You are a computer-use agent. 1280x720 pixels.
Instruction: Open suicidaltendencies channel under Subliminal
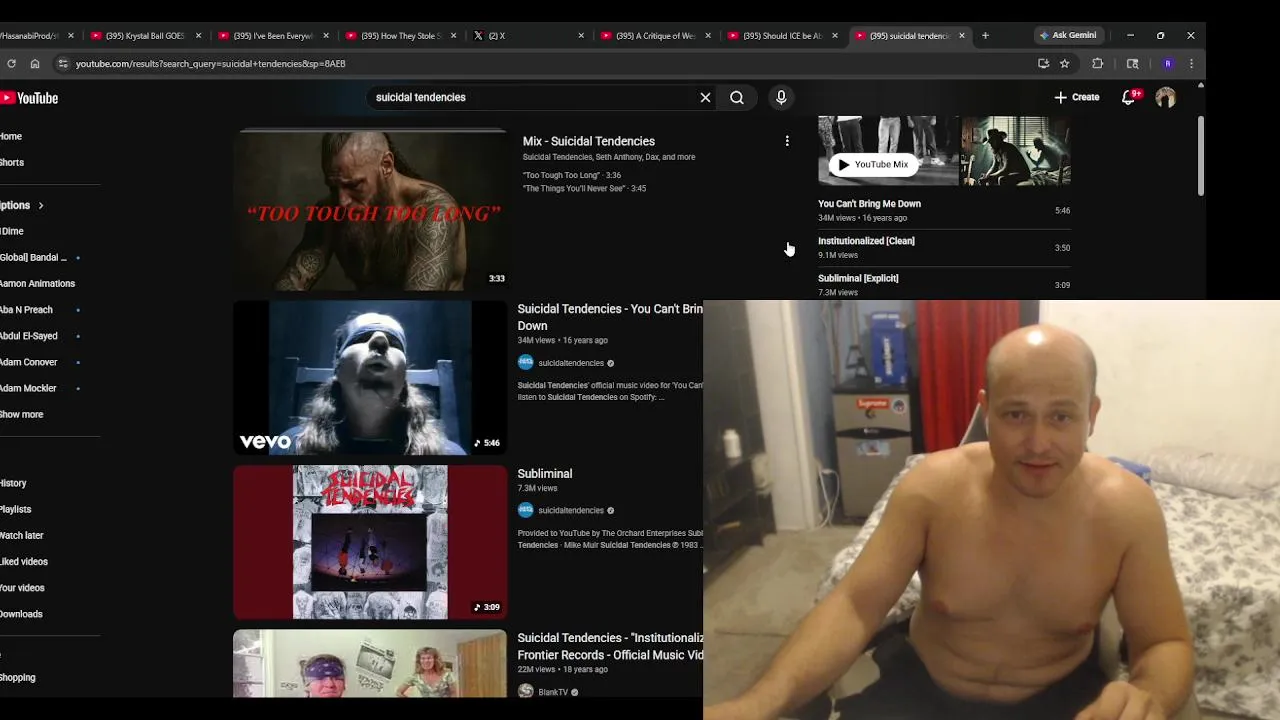click(571, 510)
